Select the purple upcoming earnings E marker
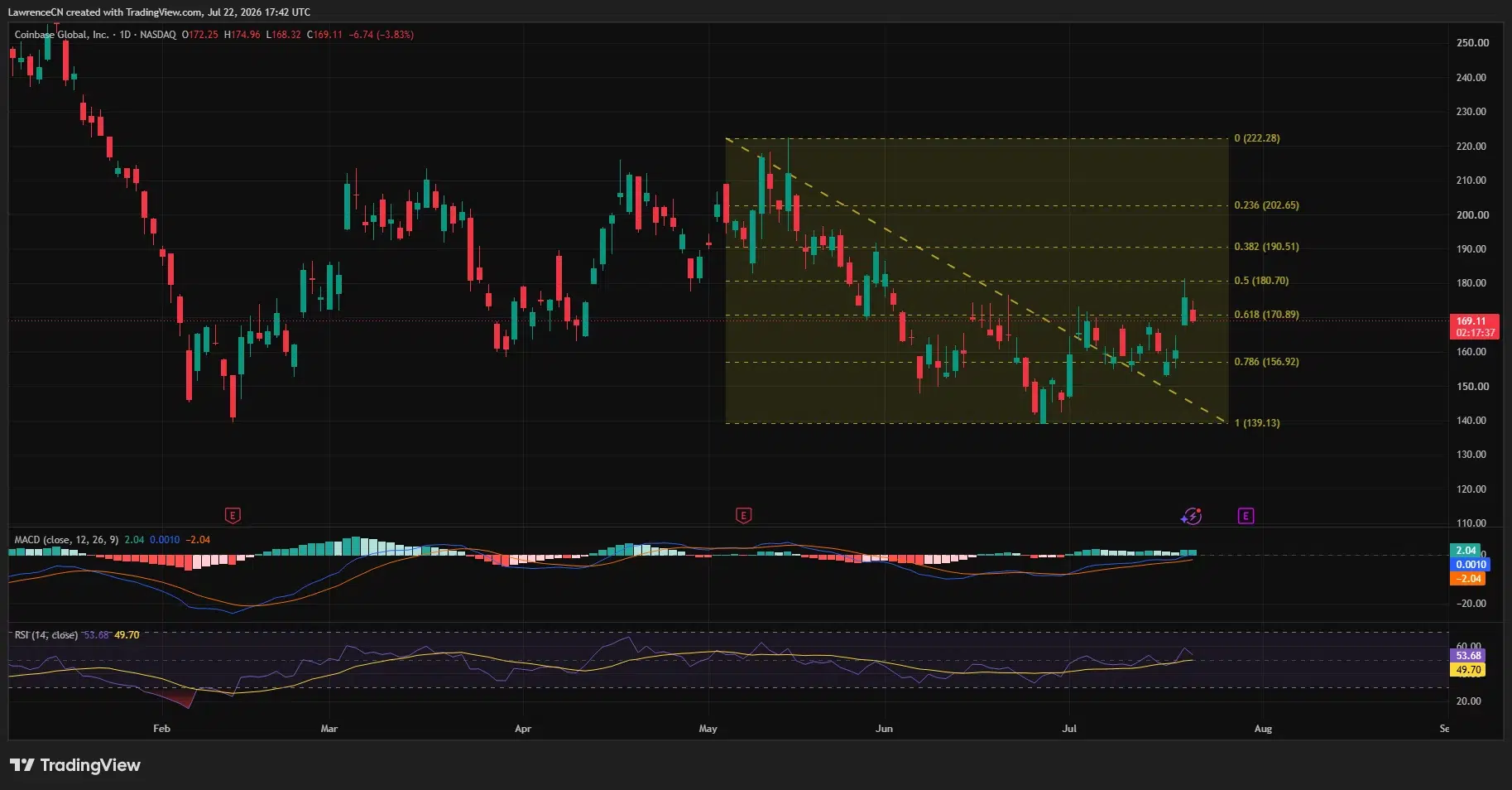The image size is (1512, 790). coord(1246,516)
